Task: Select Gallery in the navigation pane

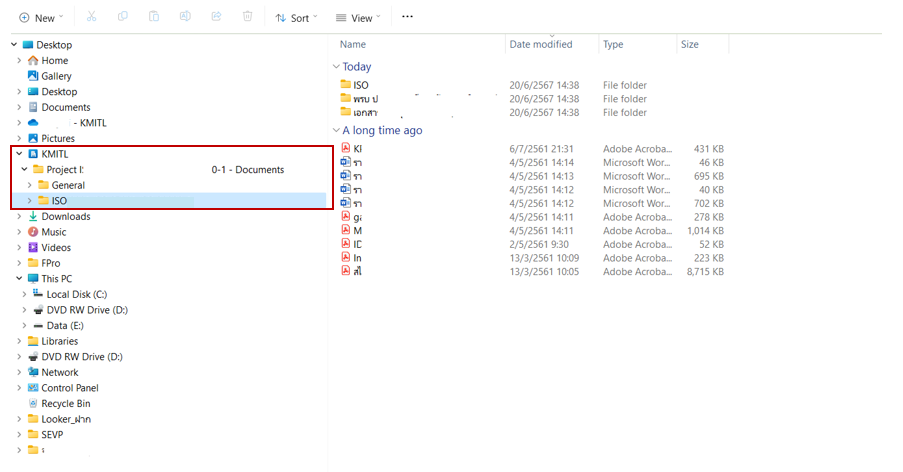Action: [x=56, y=76]
